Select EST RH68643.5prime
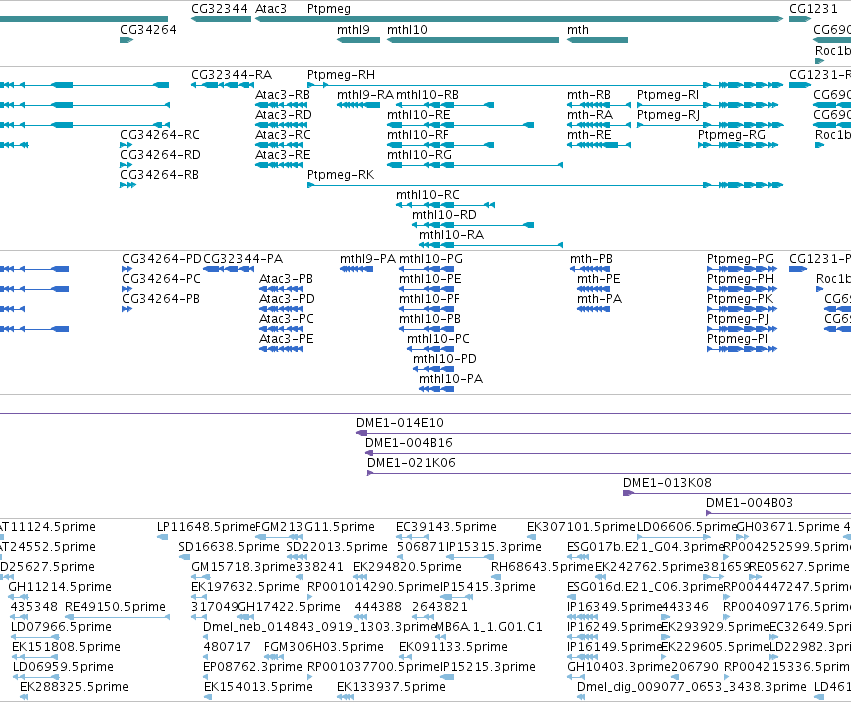The width and height of the screenshot is (851, 702). (x=542, y=567)
